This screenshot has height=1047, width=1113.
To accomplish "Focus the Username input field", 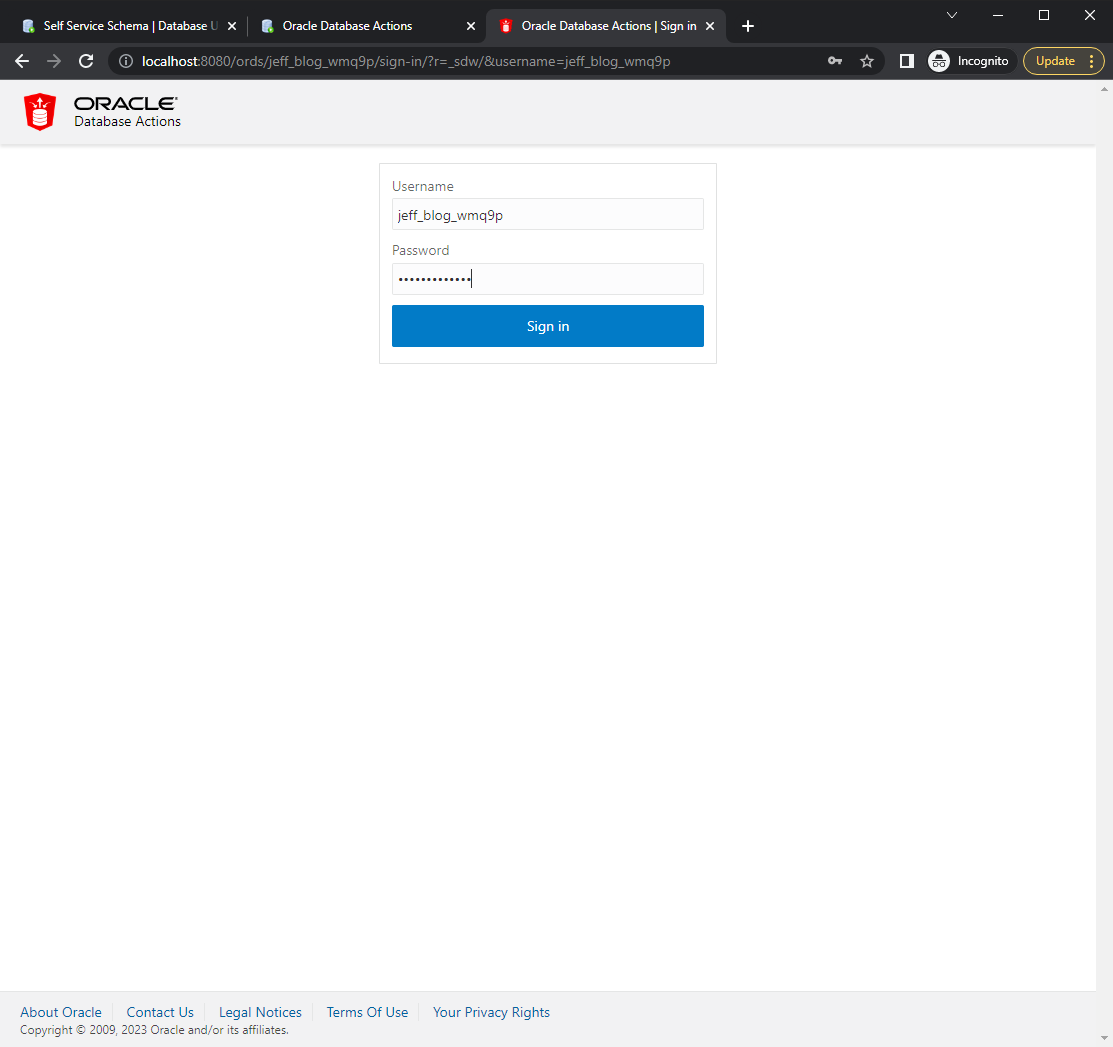I will [548, 214].
